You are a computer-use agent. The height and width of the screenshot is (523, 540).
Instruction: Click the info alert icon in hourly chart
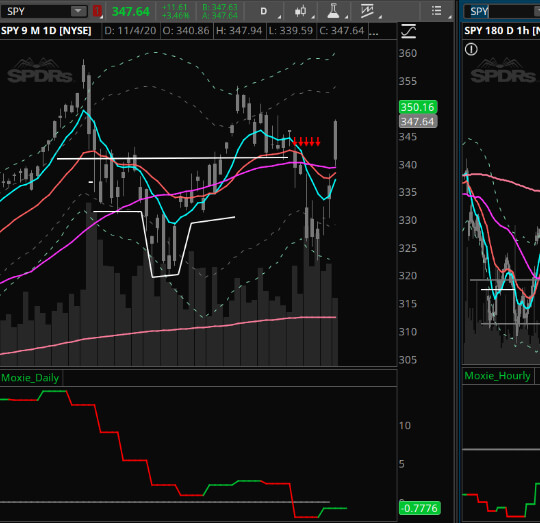[471, 49]
